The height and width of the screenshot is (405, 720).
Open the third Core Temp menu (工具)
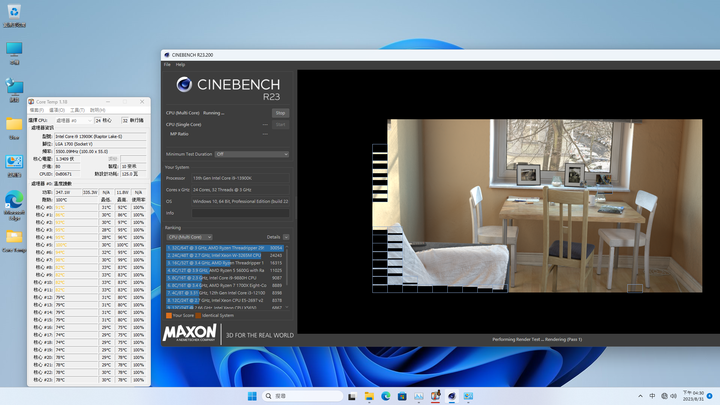click(77, 110)
